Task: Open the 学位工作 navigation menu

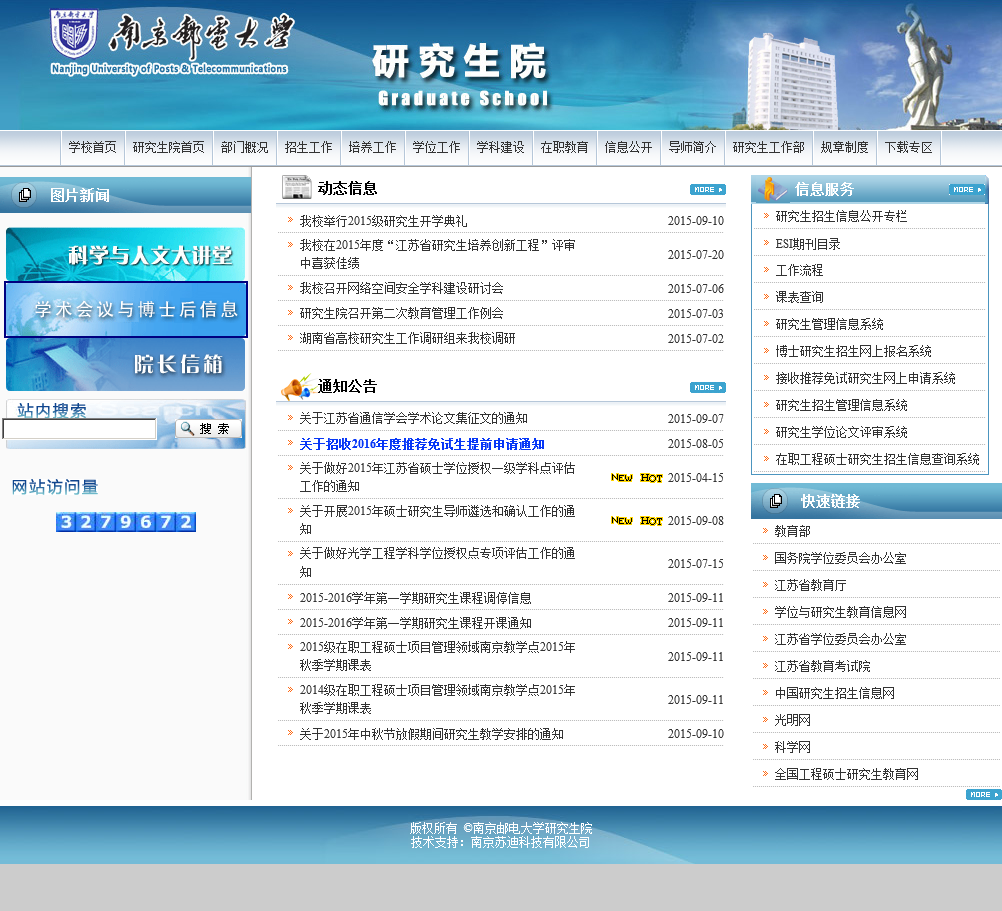Action: (x=436, y=148)
